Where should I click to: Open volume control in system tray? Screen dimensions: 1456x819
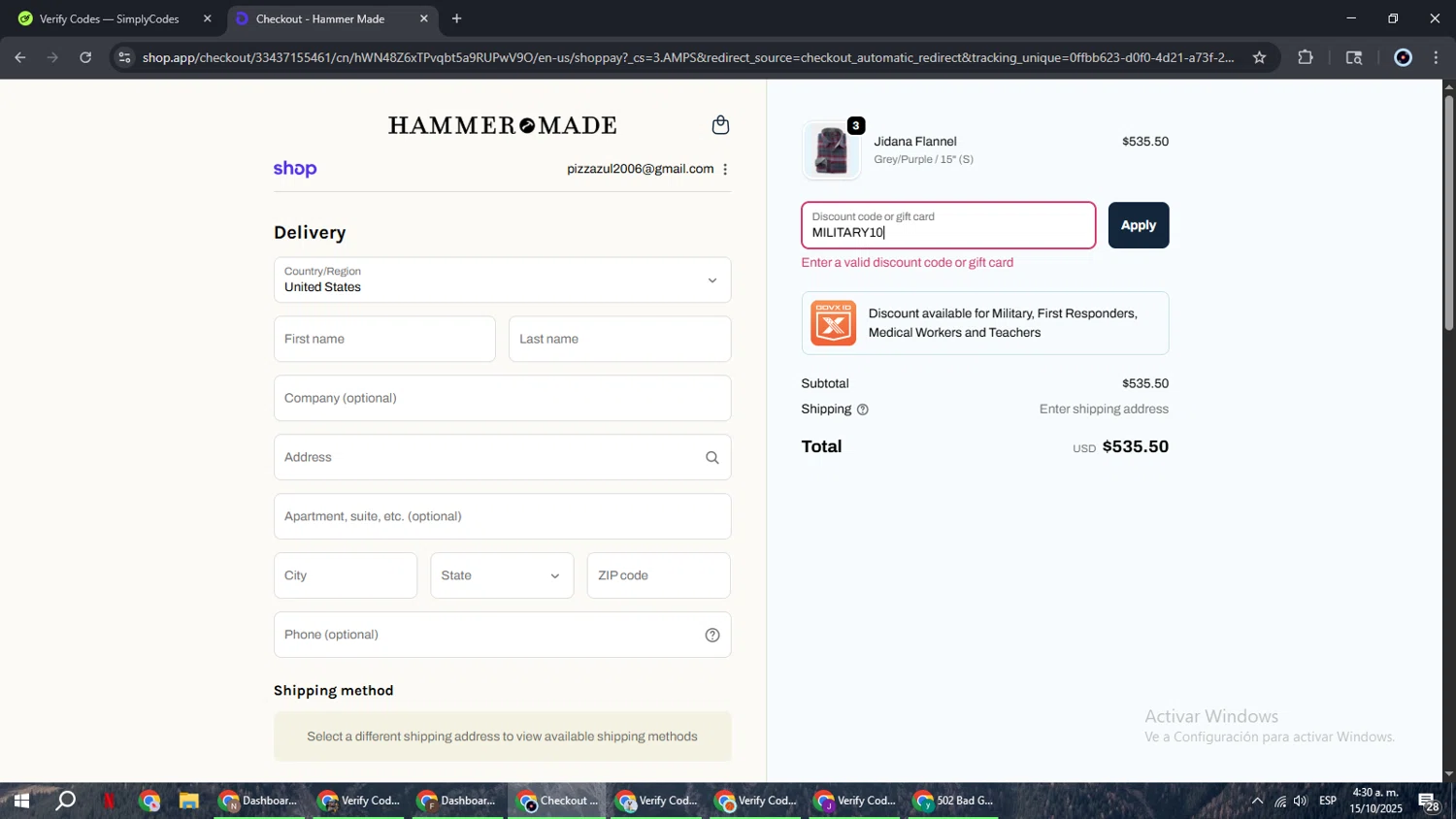[1300, 801]
